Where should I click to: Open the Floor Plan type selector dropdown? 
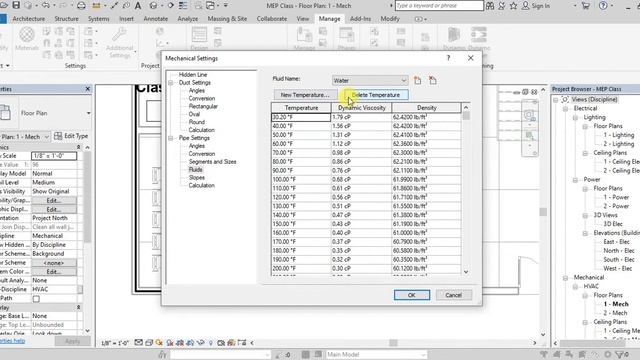(x=89, y=113)
